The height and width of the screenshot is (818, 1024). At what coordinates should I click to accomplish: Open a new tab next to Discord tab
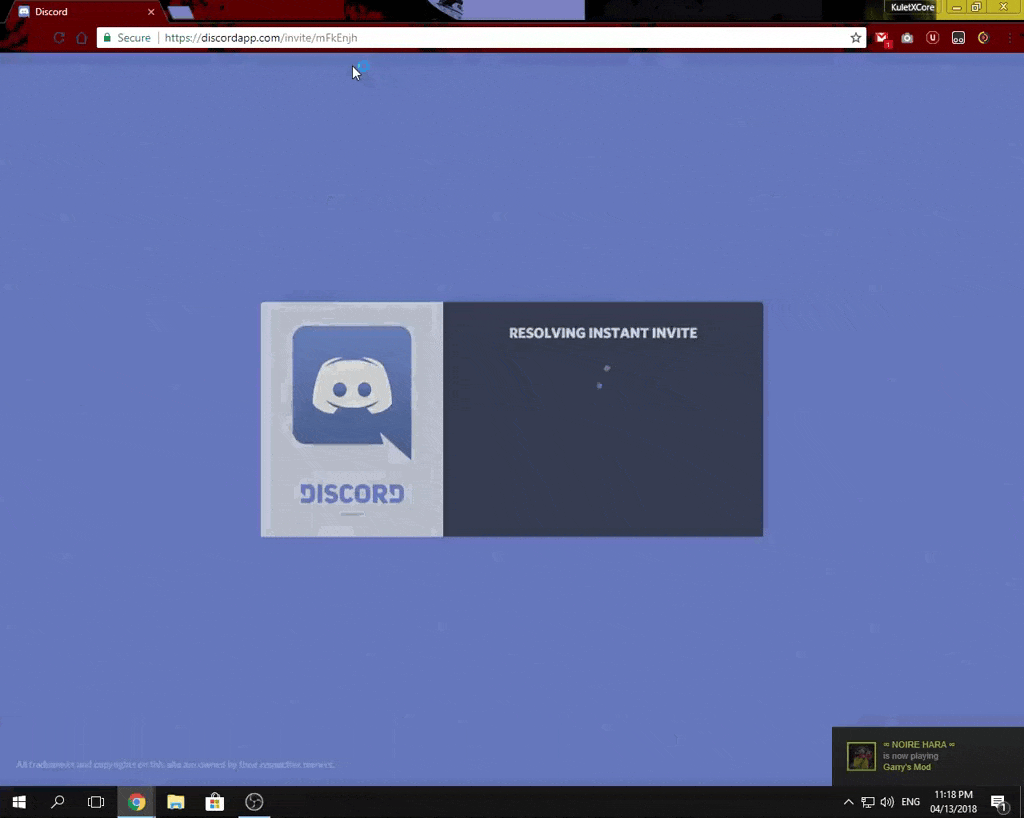point(181,12)
